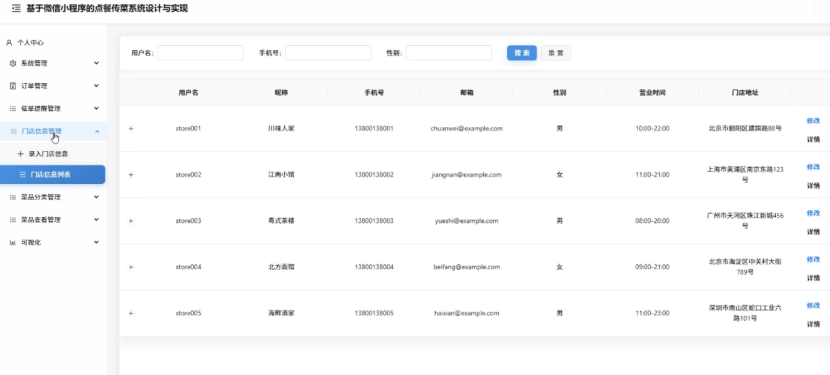
Task: Click the document icon for 订单管理
Action: tap(13, 86)
